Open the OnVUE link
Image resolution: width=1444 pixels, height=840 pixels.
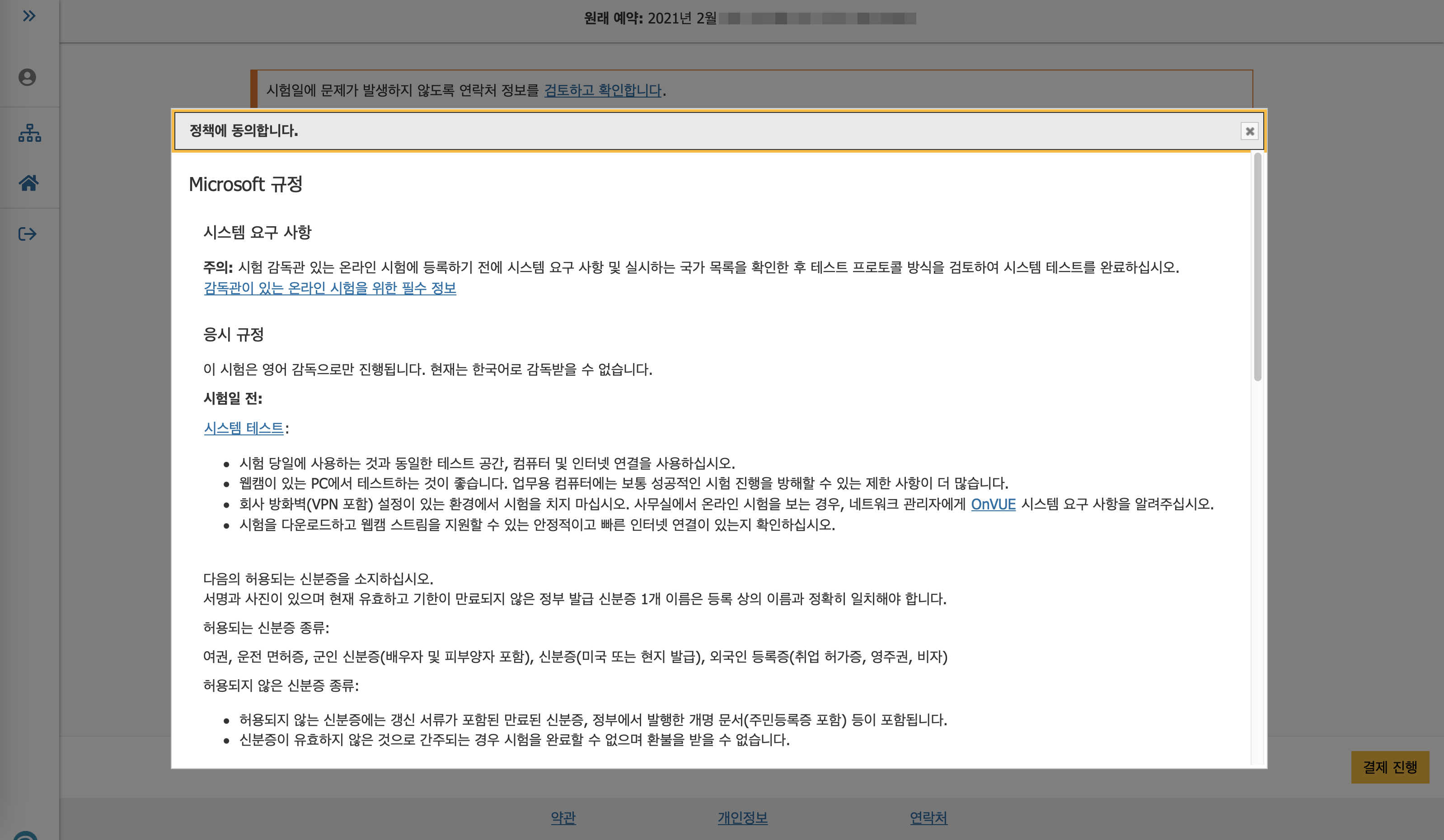click(993, 504)
